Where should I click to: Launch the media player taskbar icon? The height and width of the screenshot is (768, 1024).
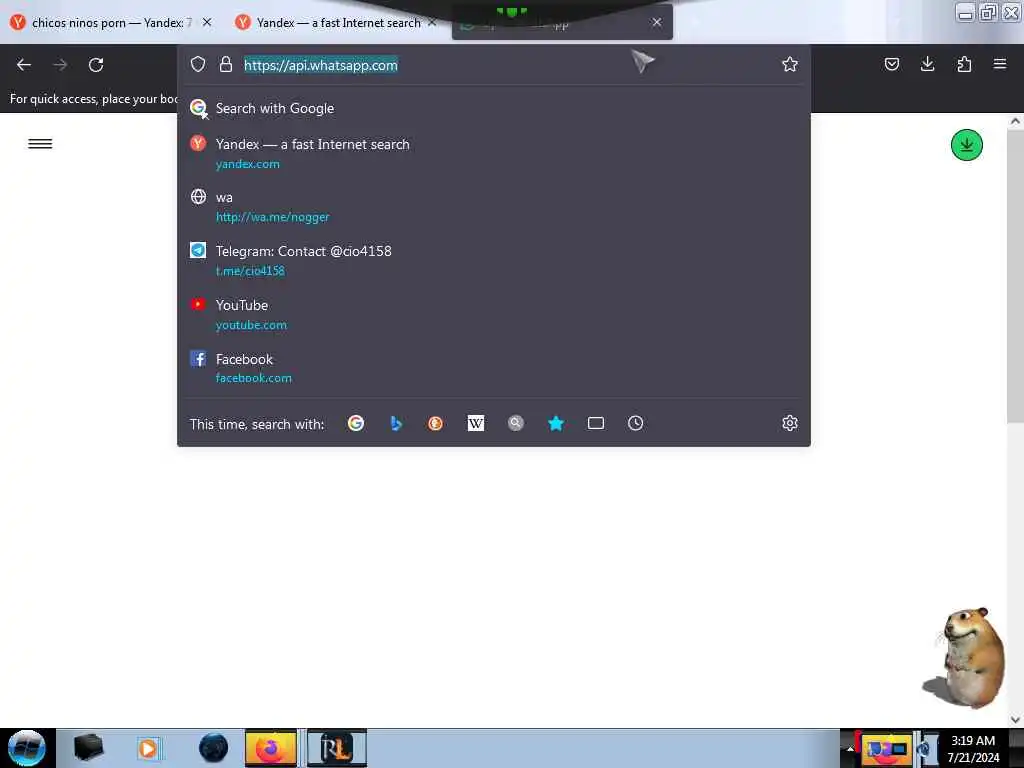click(x=148, y=748)
